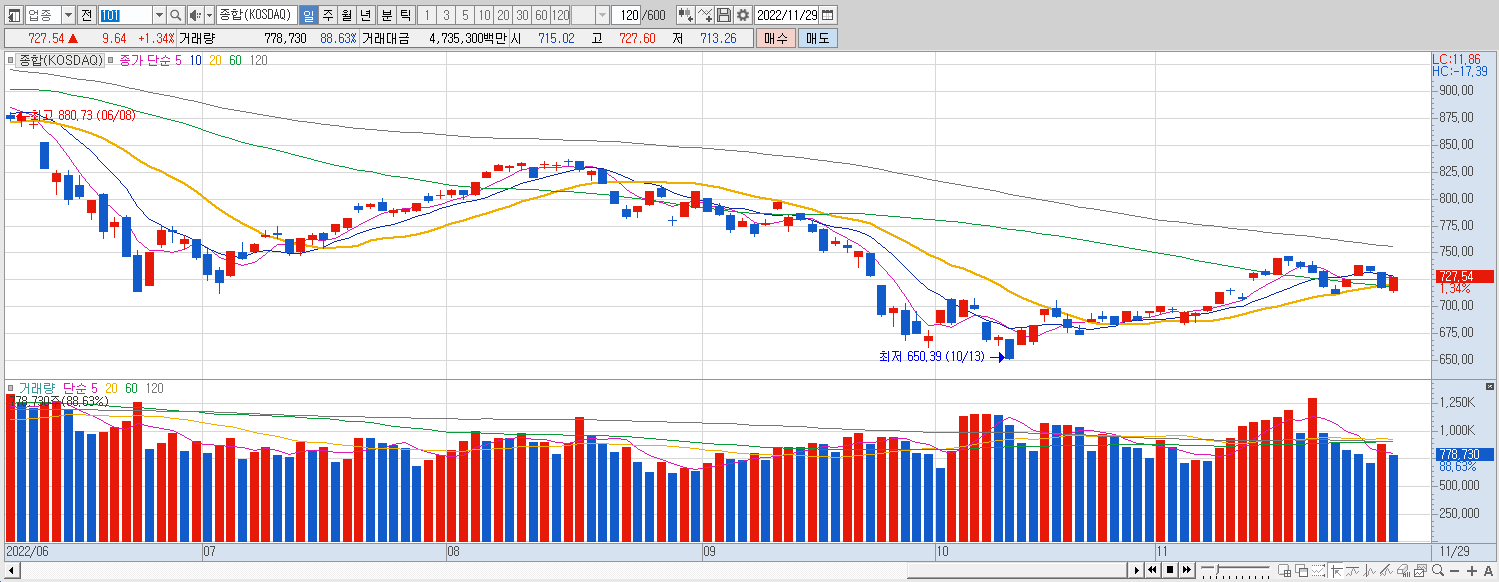Click the diagonal lines drawing tool icon
Screen dimensions: 1499x582
pyautogui.click(x=1386, y=570)
